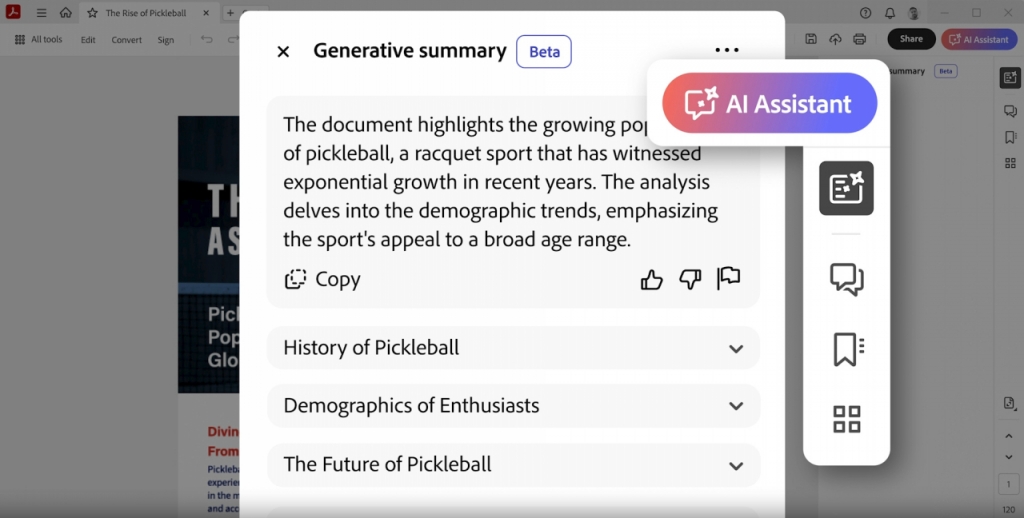Star The Rise of Pickleball tab
This screenshot has height=518, width=1024.
(x=92, y=13)
